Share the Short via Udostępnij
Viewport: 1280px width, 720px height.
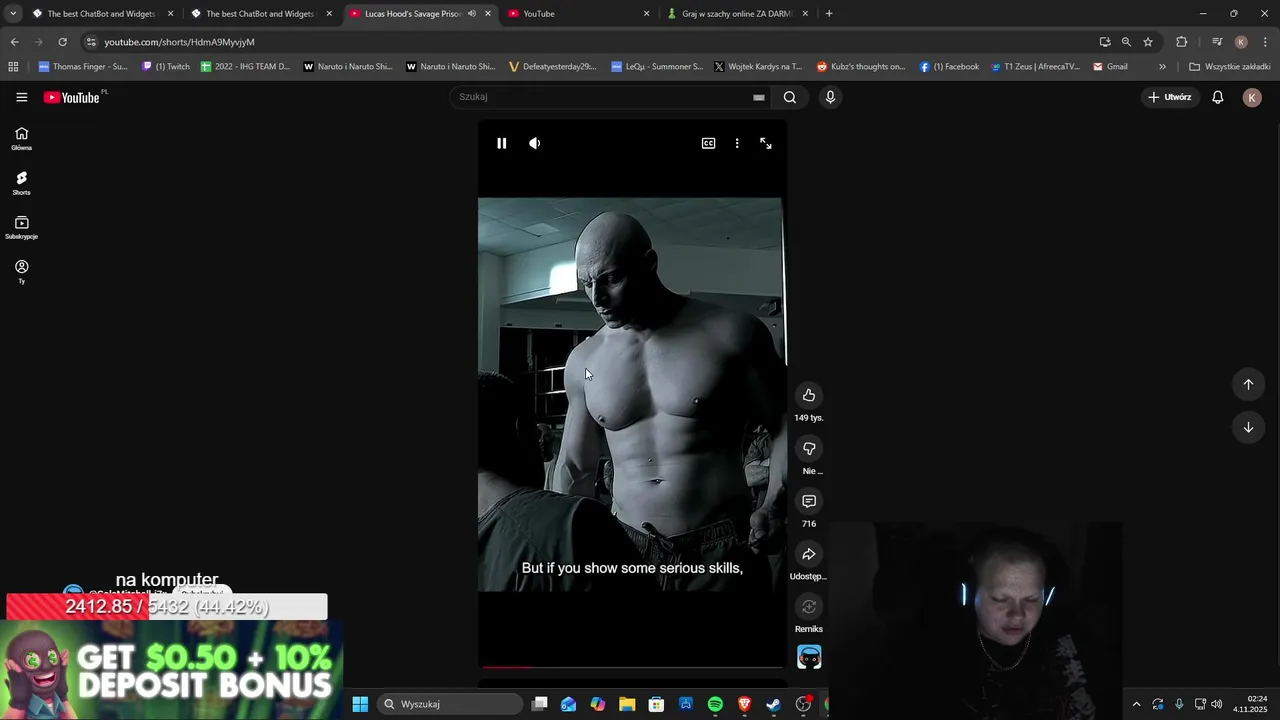coord(809,554)
